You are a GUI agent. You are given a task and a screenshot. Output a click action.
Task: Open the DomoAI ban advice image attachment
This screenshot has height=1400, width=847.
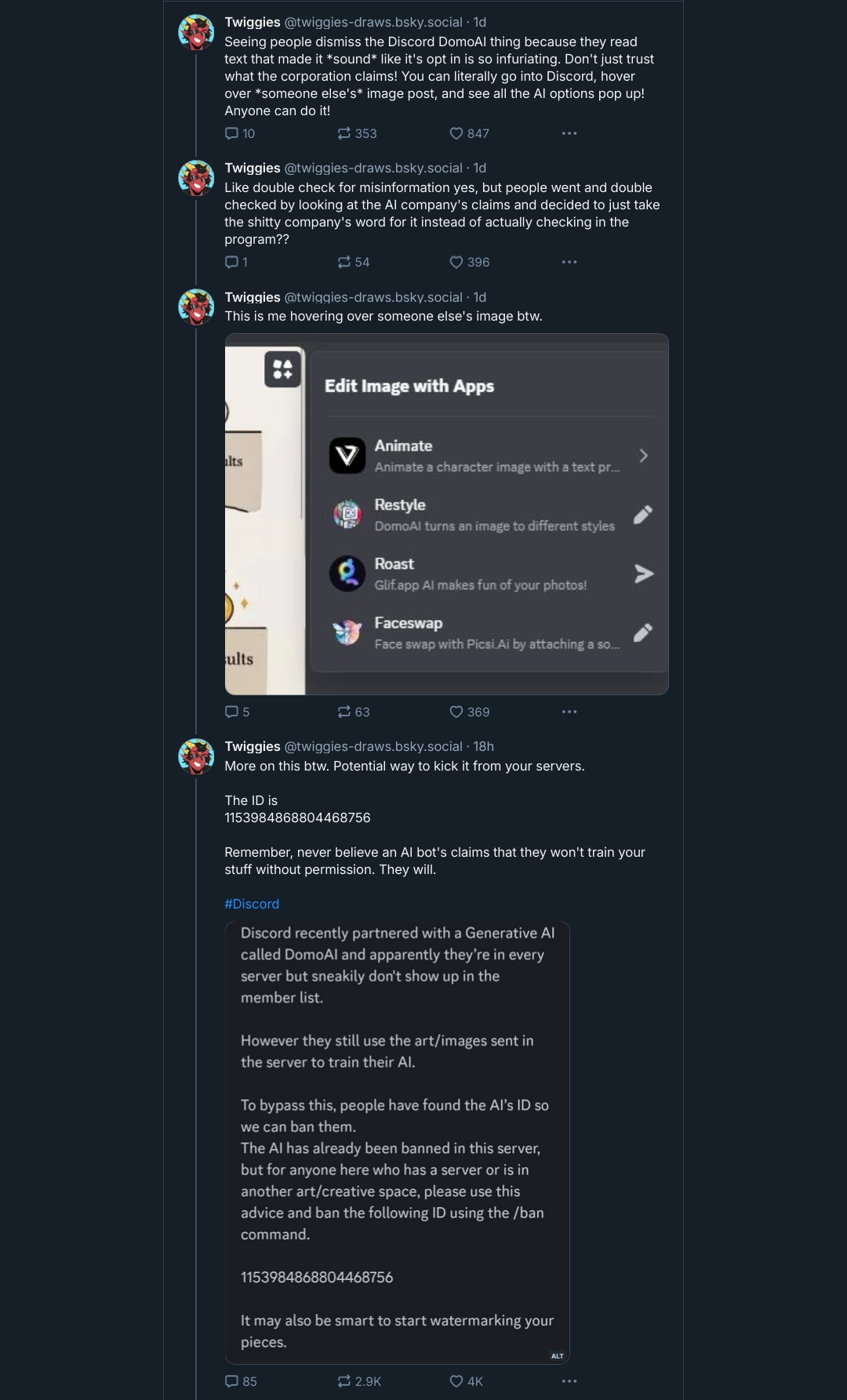point(397,1142)
